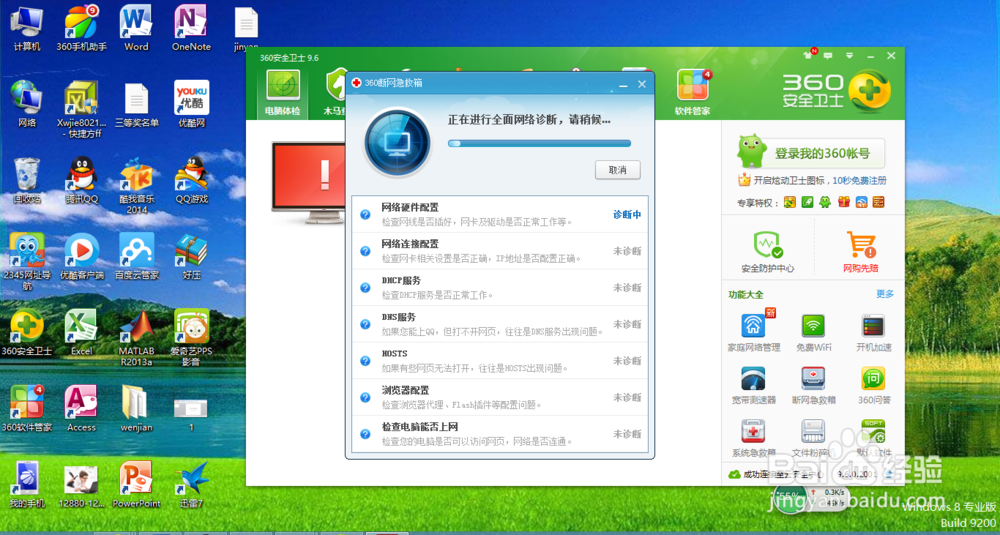This screenshot has width=1000, height=535.
Task: Select the 三等奖名单 document on desktop
Action: click(x=136, y=104)
